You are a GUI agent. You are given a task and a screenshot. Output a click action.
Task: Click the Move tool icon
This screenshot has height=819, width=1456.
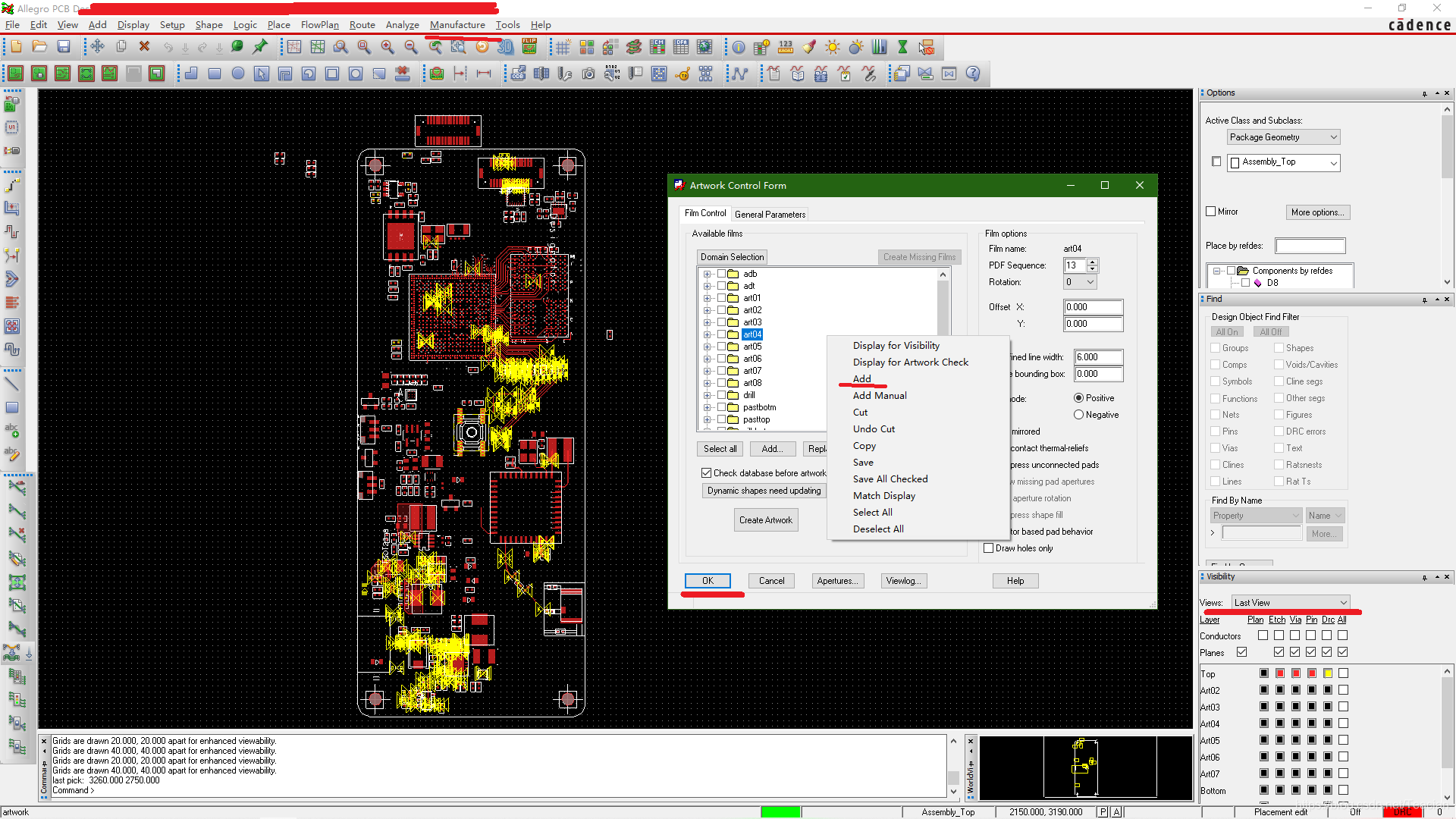point(98,47)
